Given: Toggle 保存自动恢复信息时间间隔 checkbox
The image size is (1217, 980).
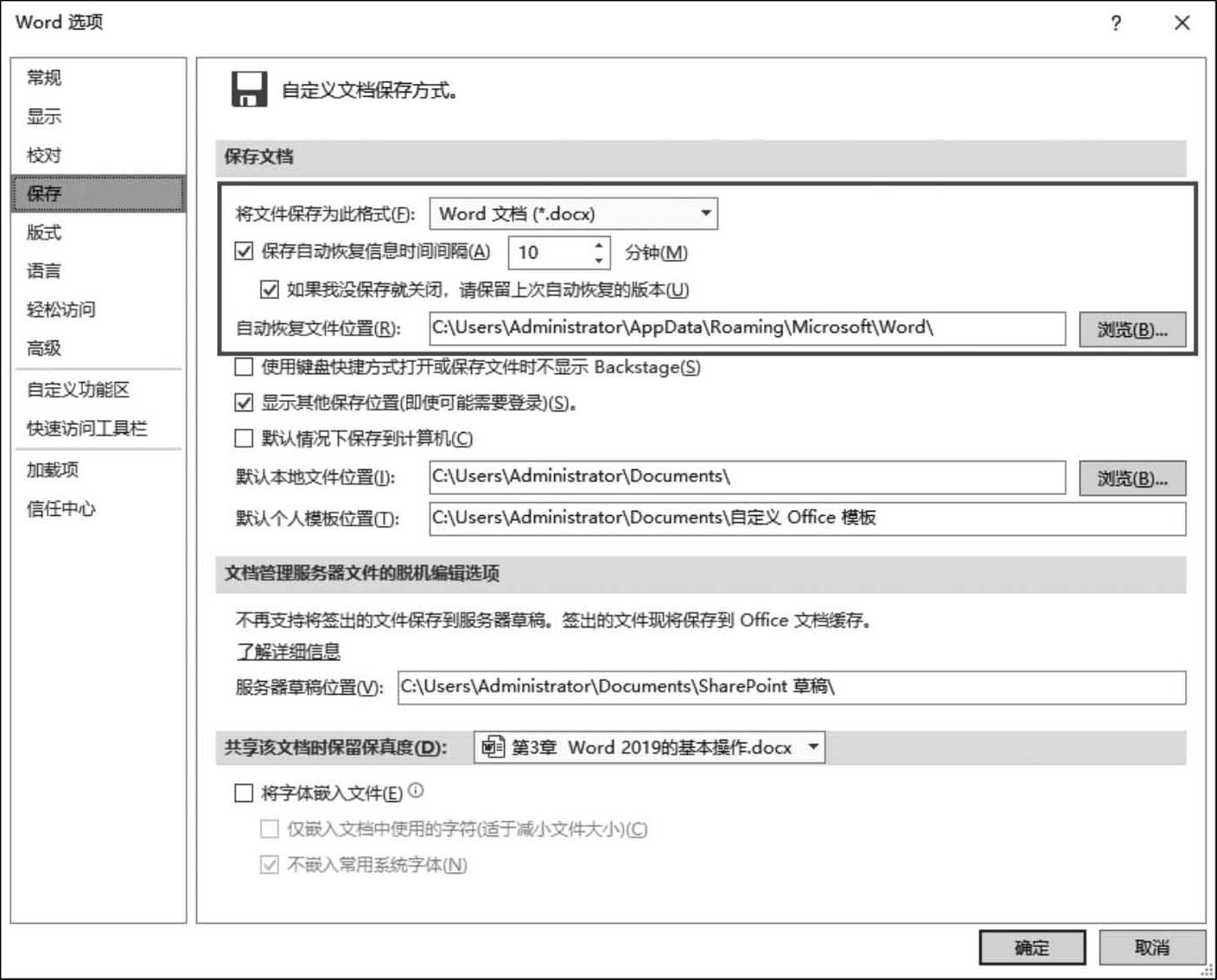Looking at the screenshot, I should [244, 251].
